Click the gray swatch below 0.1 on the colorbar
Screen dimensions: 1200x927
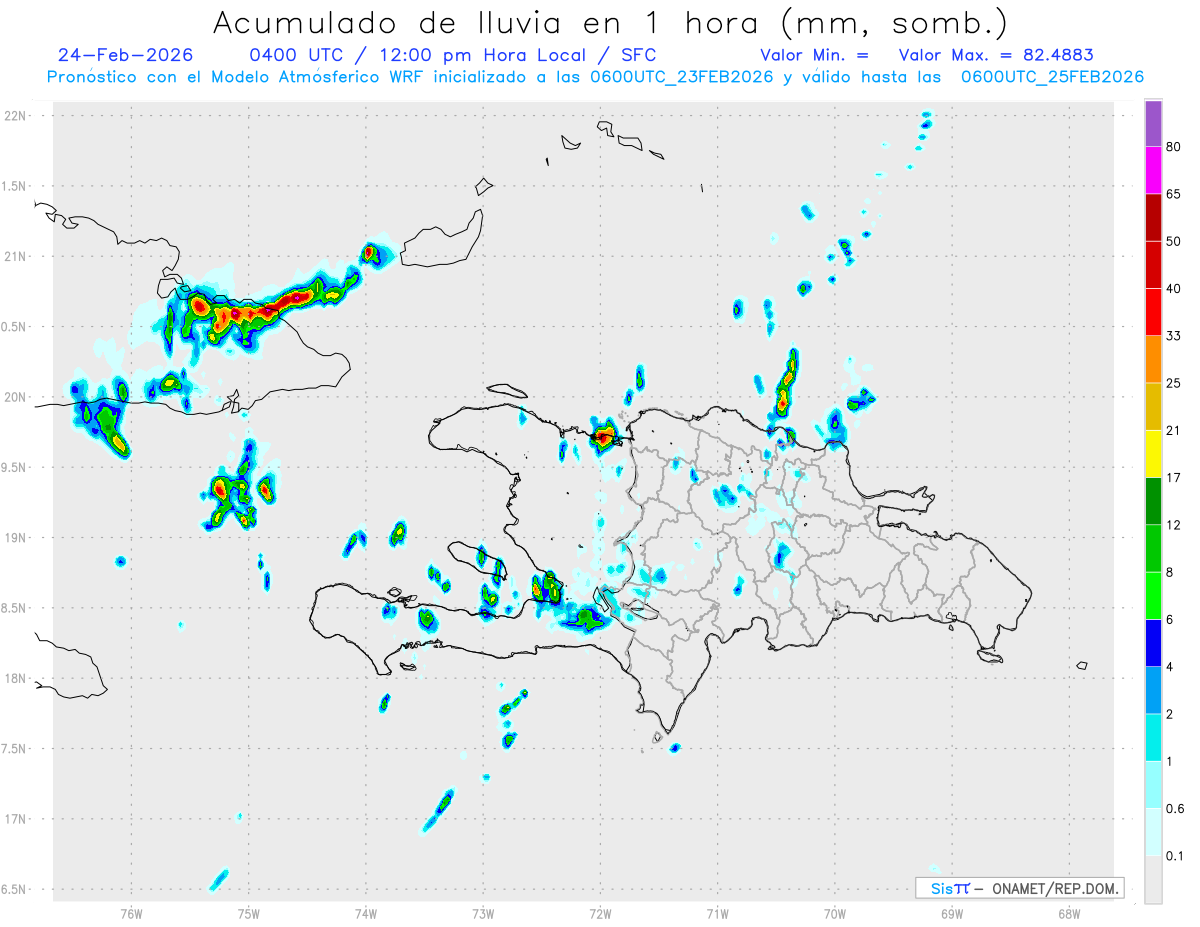click(1153, 880)
